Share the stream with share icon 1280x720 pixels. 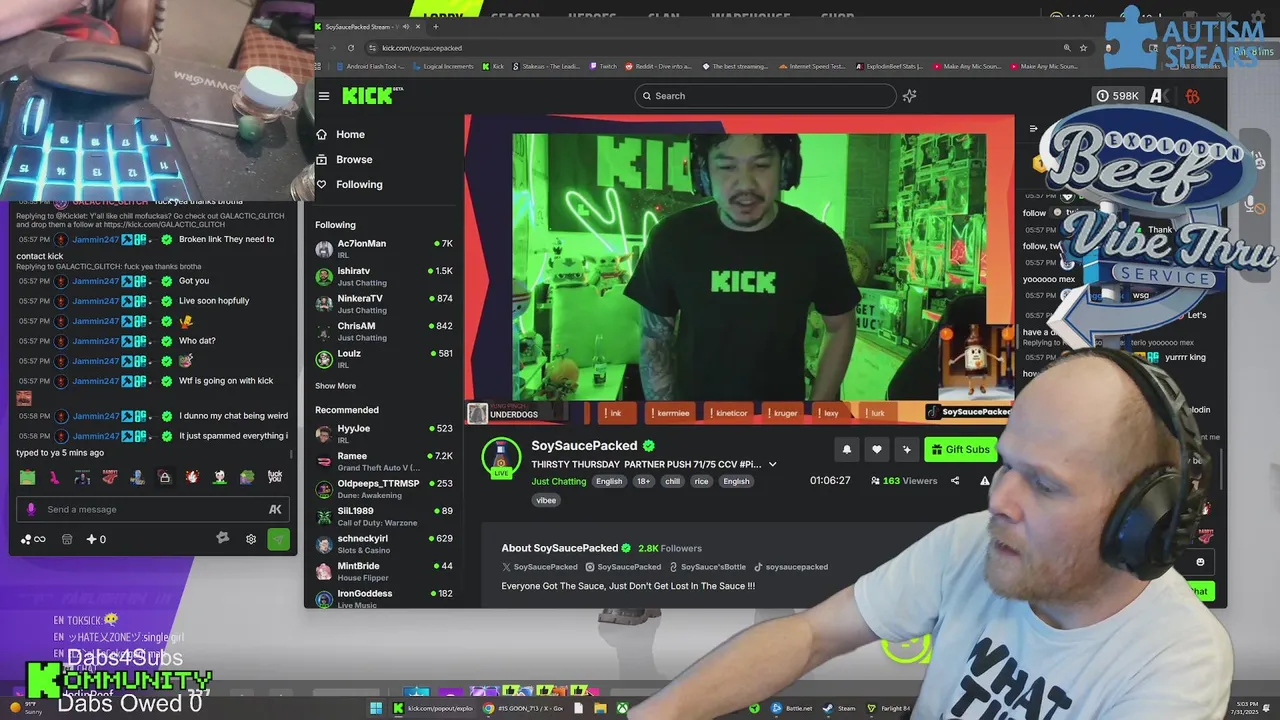click(x=955, y=481)
